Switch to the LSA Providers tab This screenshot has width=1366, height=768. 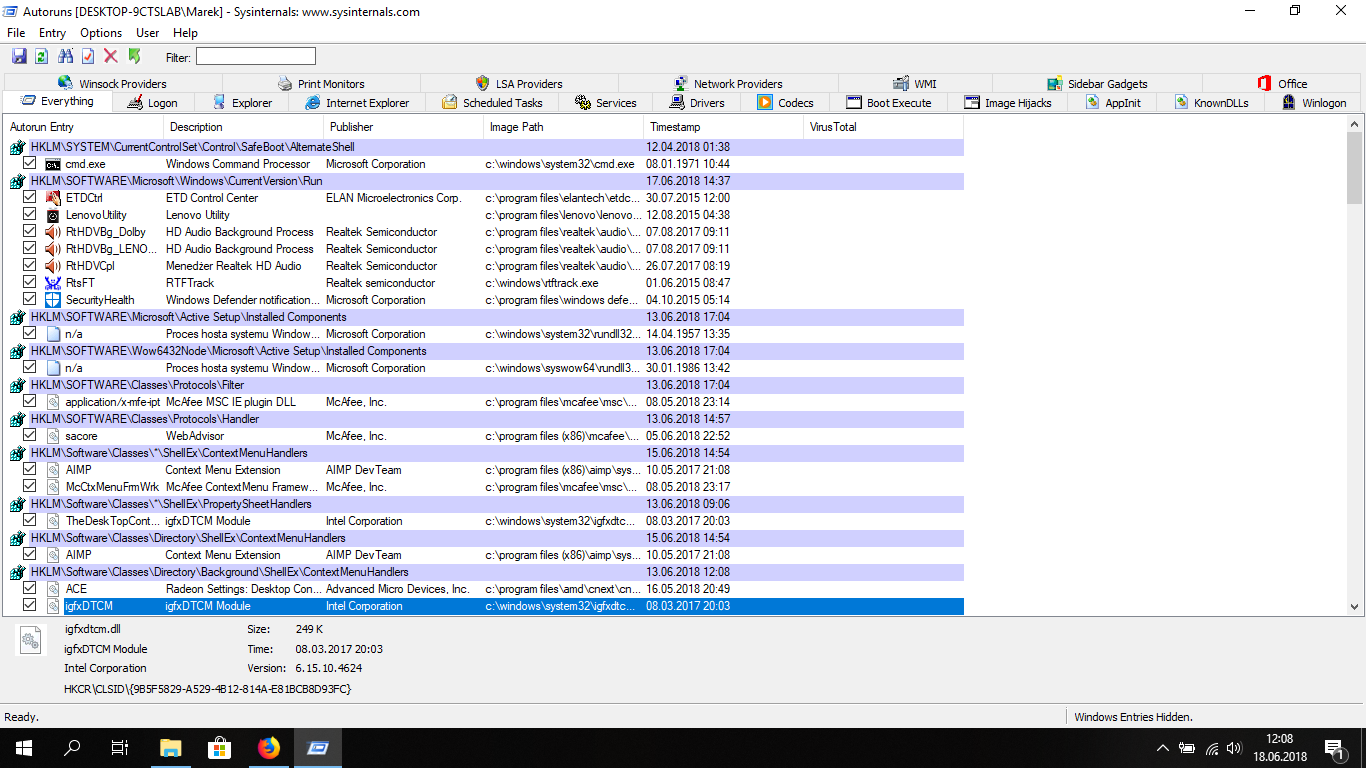tap(519, 83)
